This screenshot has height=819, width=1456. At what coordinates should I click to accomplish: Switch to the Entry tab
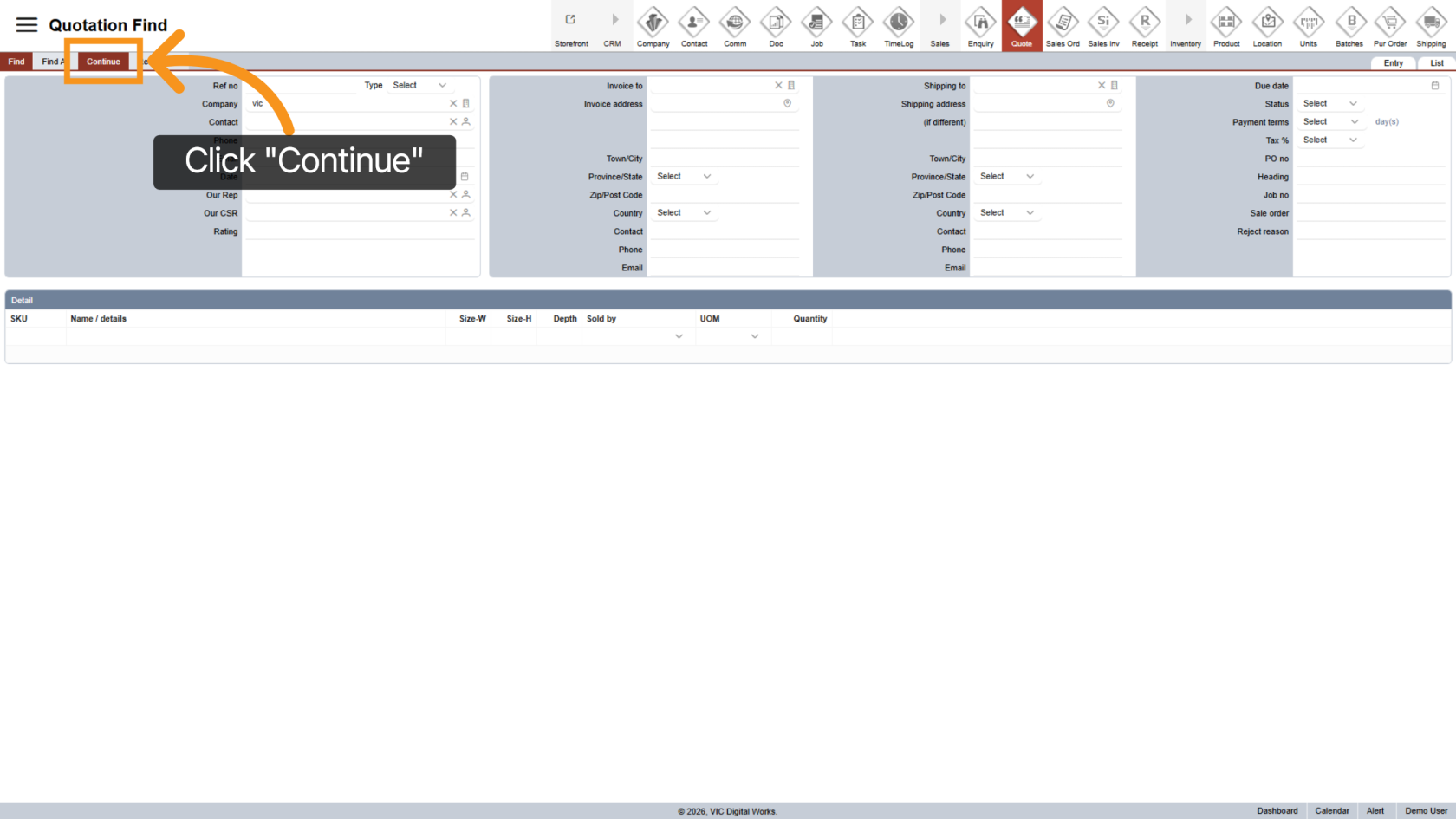(1393, 63)
